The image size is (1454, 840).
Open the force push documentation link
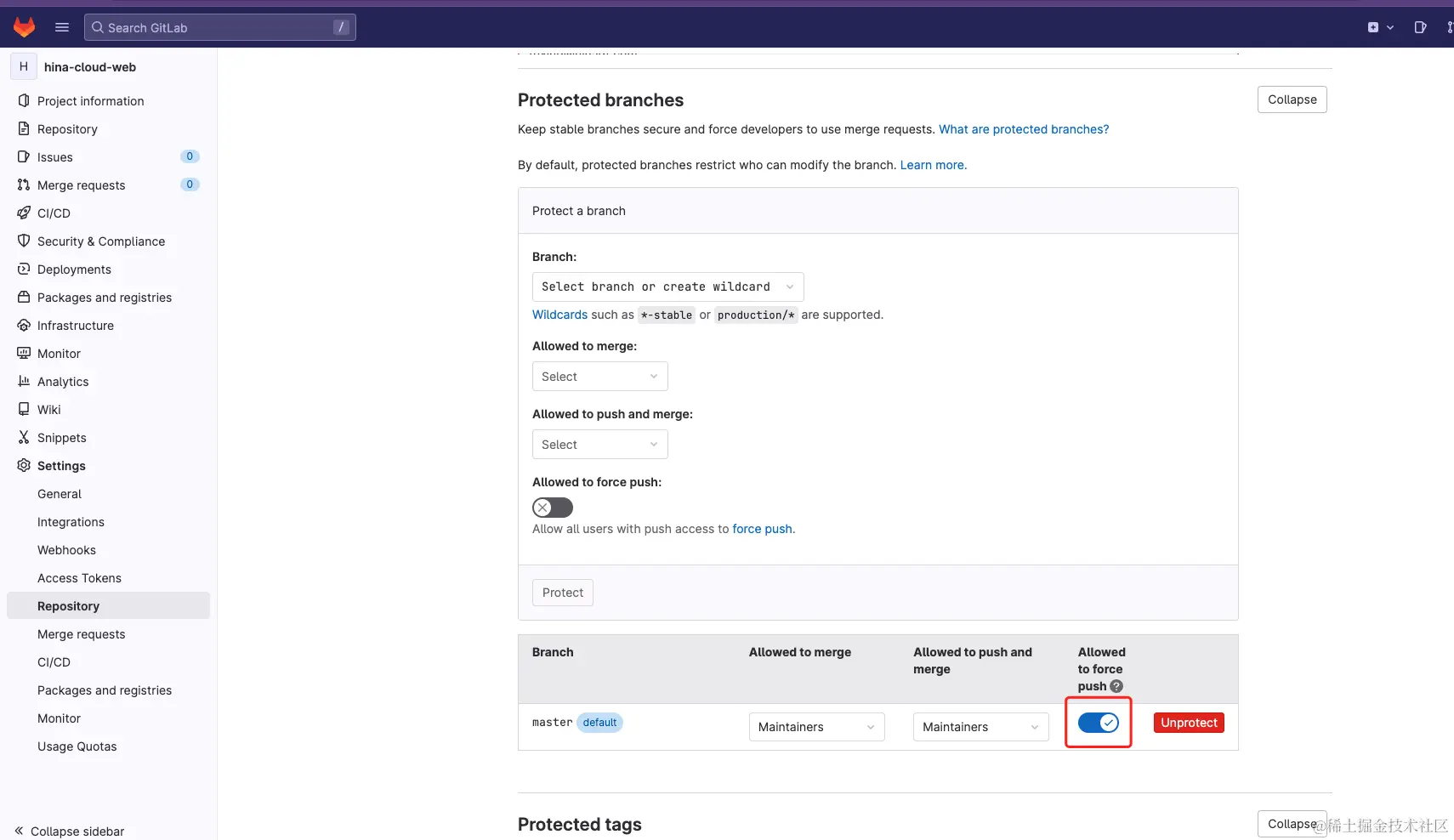(762, 529)
